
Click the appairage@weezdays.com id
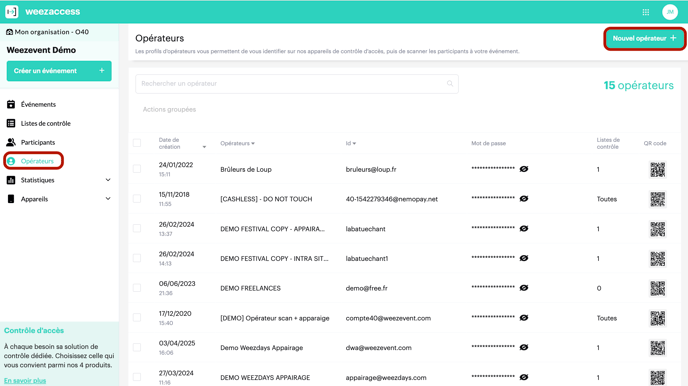386,377
